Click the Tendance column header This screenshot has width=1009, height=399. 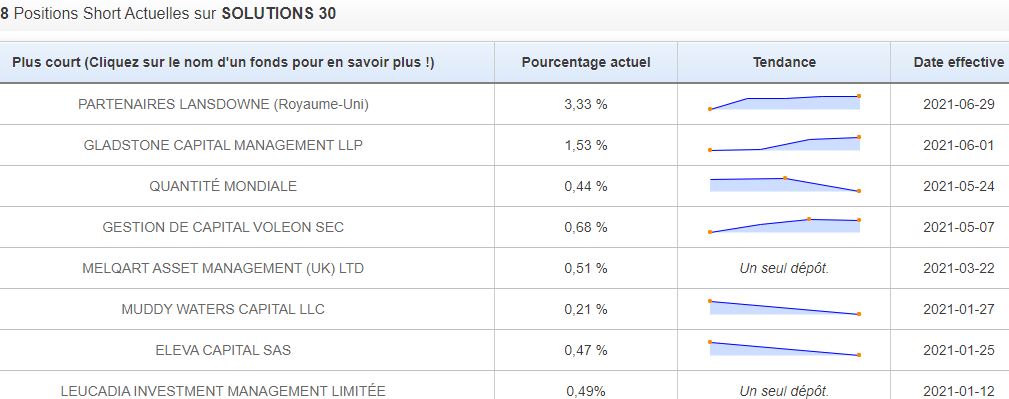click(784, 62)
